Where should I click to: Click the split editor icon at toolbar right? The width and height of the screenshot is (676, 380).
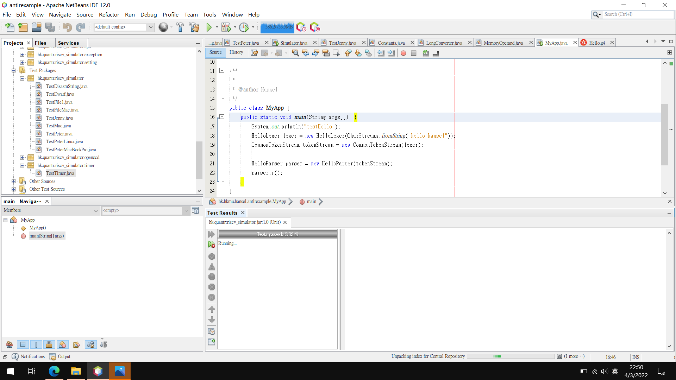tap(670, 53)
